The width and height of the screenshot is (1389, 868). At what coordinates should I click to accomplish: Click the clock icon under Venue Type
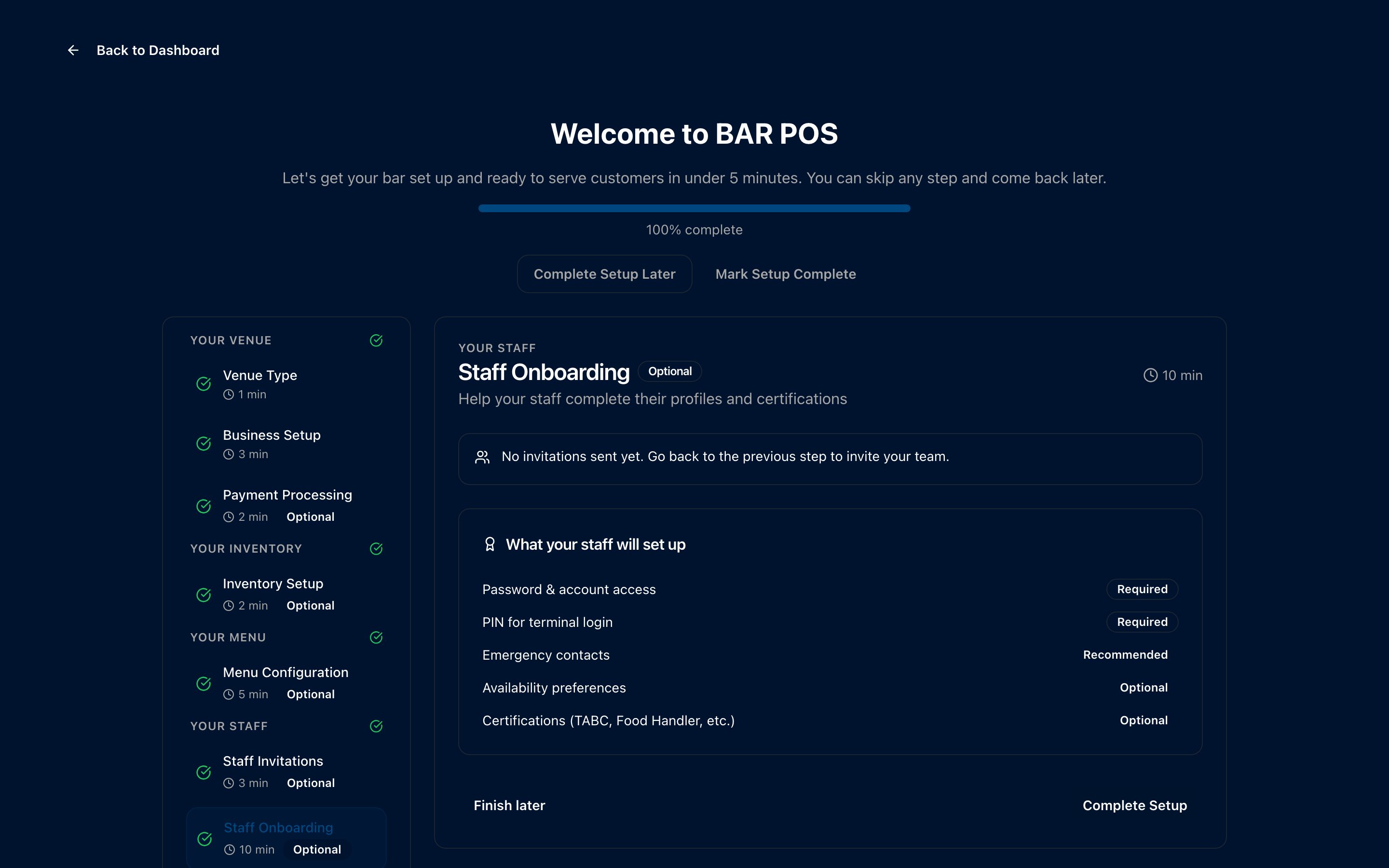[x=229, y=394]
